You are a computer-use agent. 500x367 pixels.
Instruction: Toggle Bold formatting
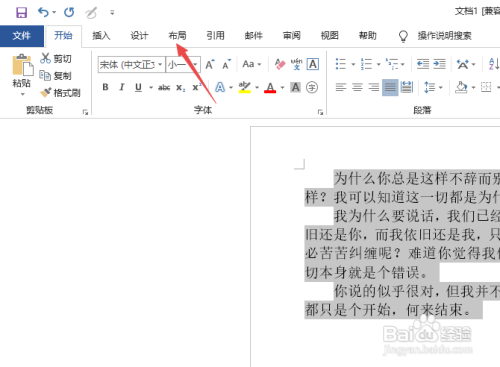click(x=105, y=87)
